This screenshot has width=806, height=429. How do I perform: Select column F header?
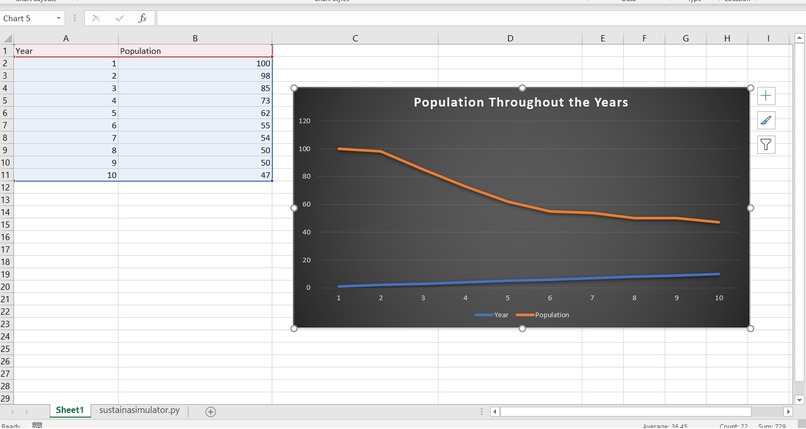[x=644, y=39]
